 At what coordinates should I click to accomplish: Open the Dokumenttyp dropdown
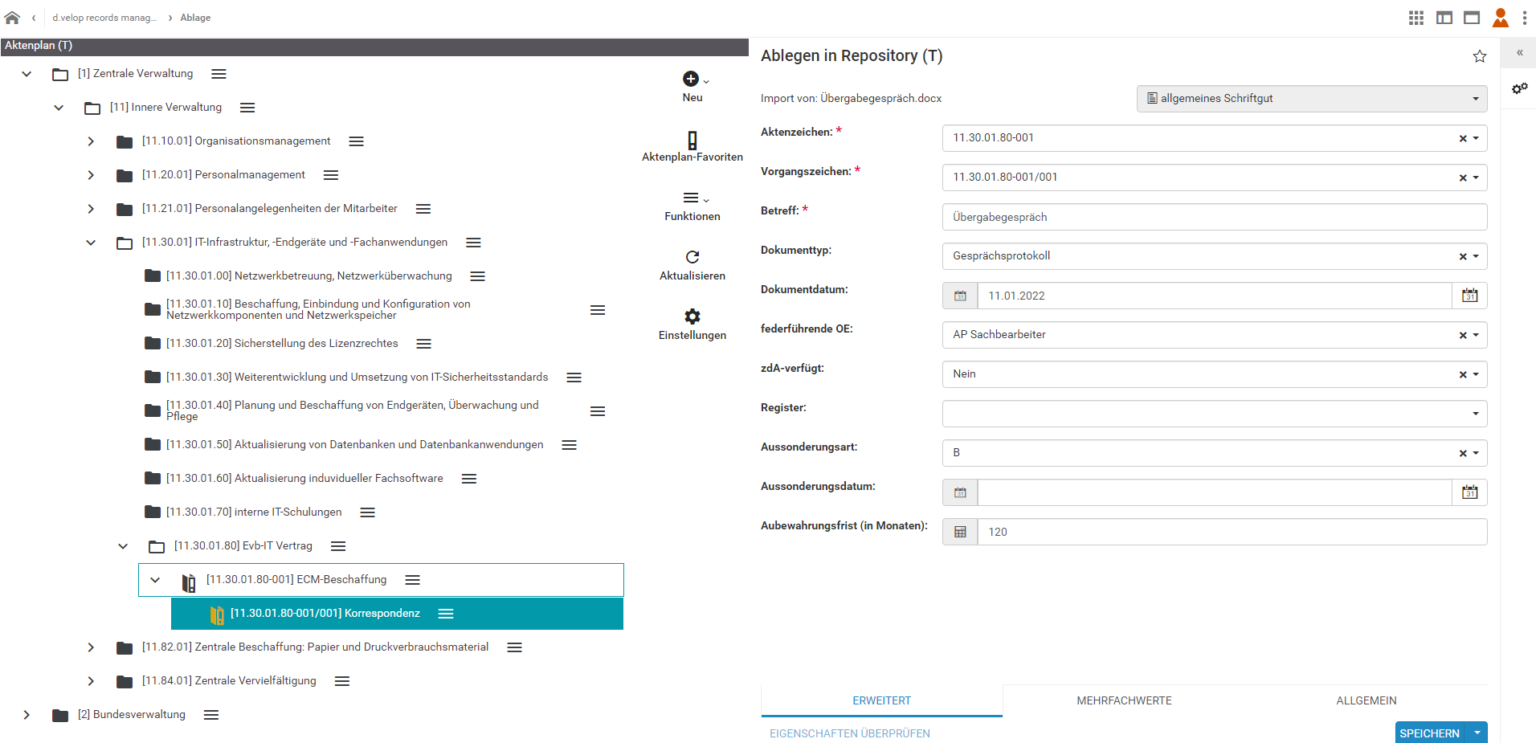pyautogui.click(x=1475, y=256)
